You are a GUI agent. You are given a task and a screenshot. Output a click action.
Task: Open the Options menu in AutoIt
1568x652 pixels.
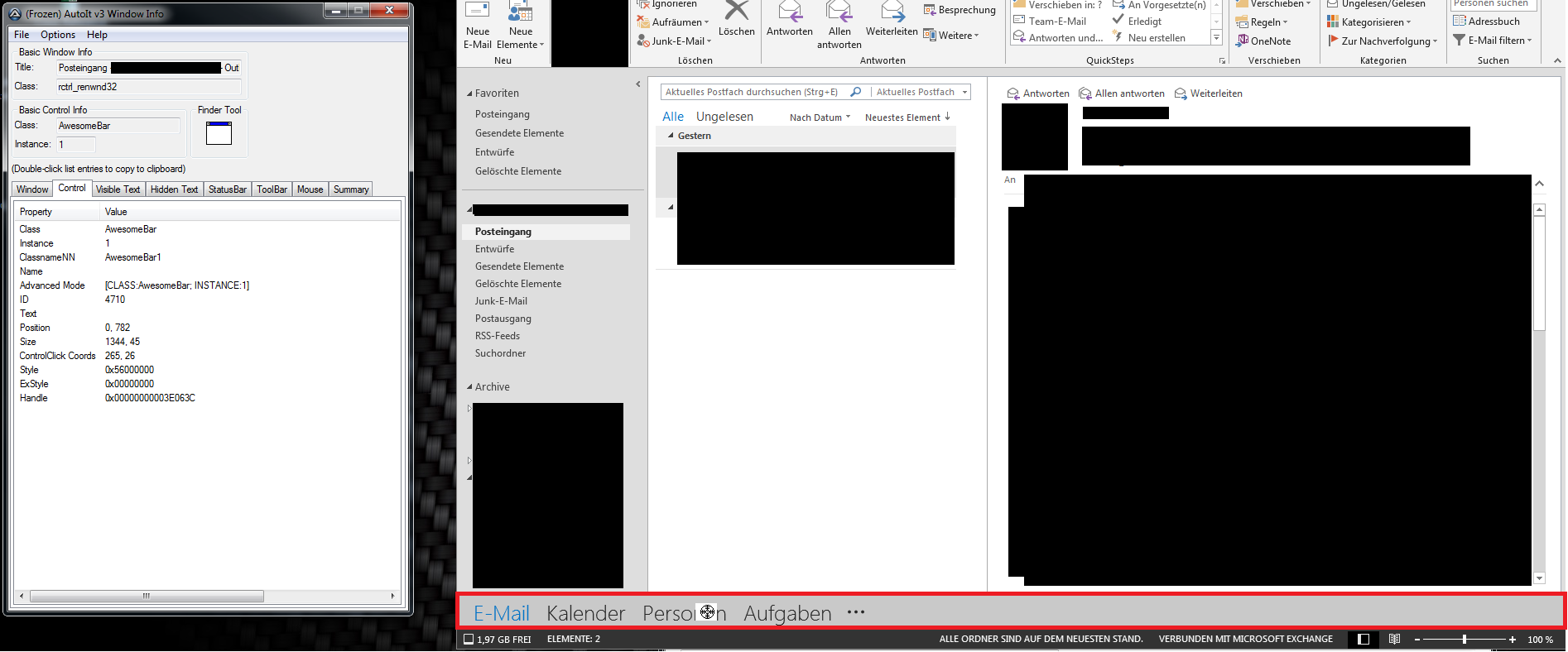pyautogui.click(x=58, y=35)
